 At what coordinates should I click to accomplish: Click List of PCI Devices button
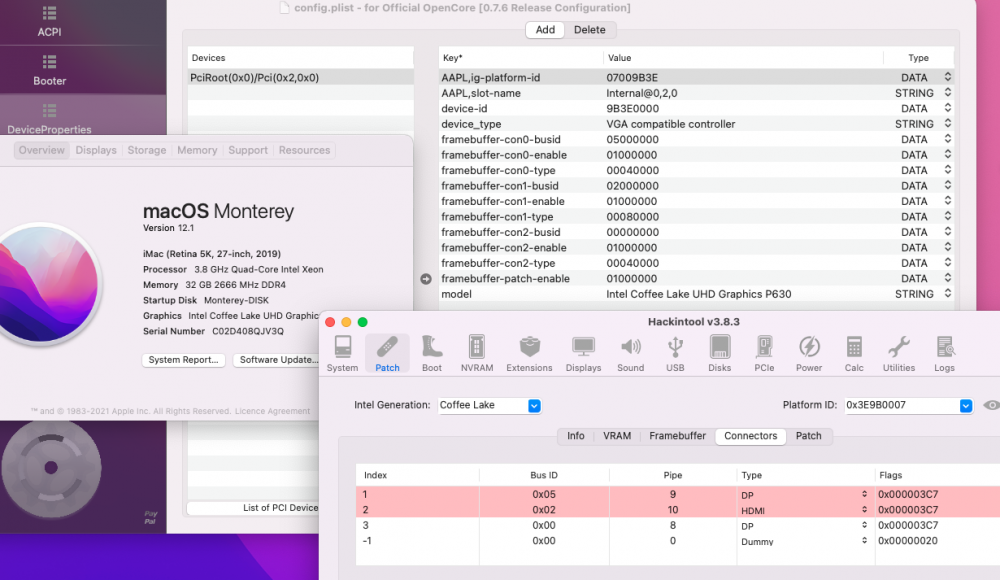253,508
